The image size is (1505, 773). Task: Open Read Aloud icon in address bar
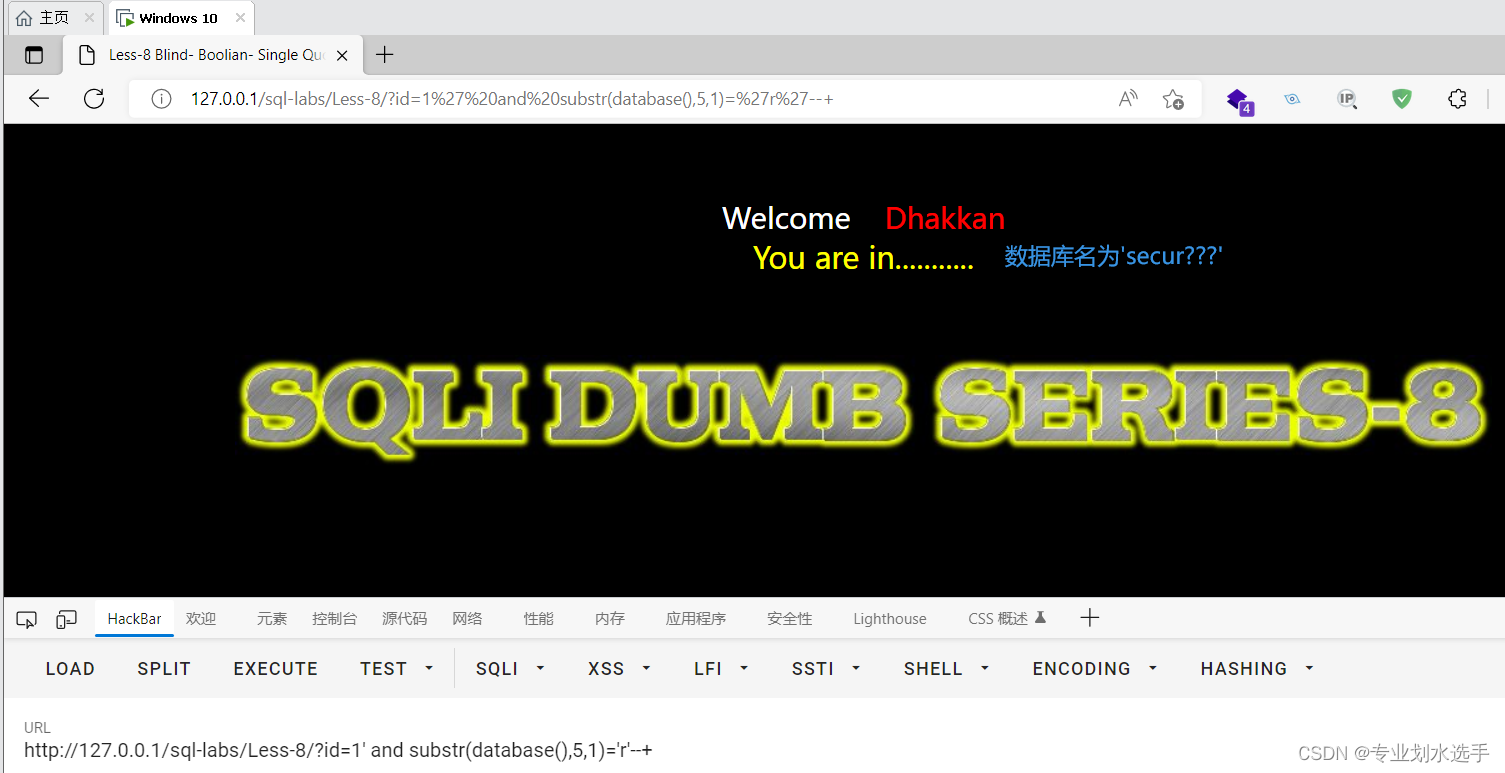coord(1128,99)
